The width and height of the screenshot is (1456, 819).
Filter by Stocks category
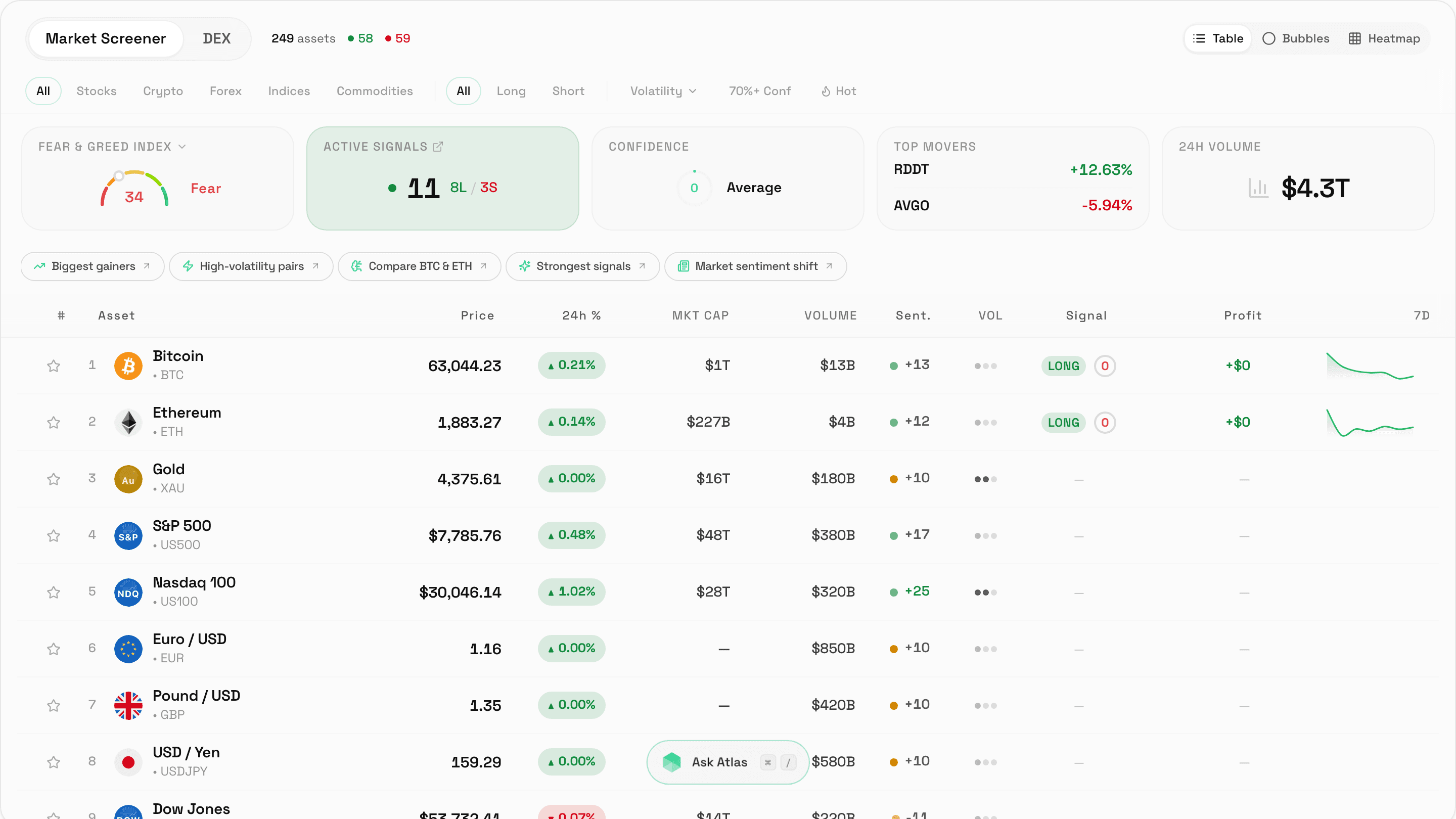pyautogui.click(x=97, y=91)
